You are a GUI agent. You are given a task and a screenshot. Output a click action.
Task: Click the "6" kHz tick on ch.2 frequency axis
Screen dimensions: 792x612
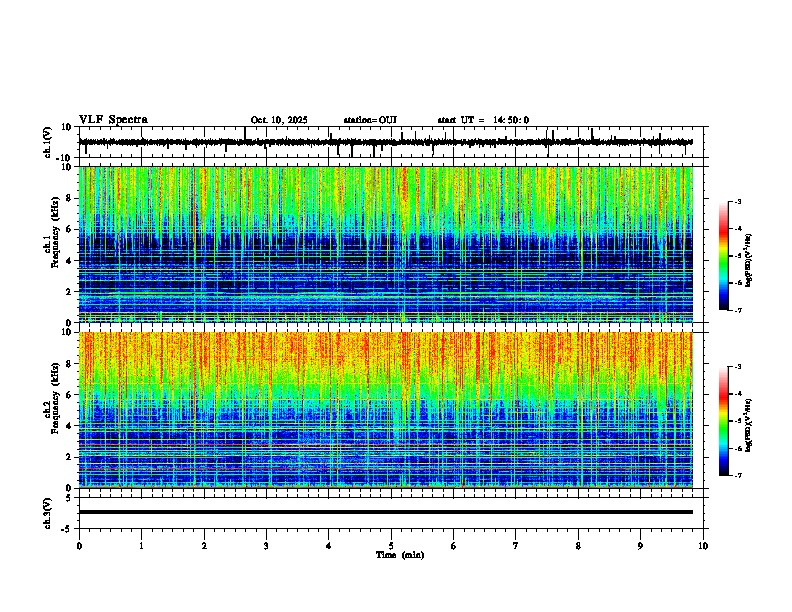pyautogui.click(x=70, y=395)
